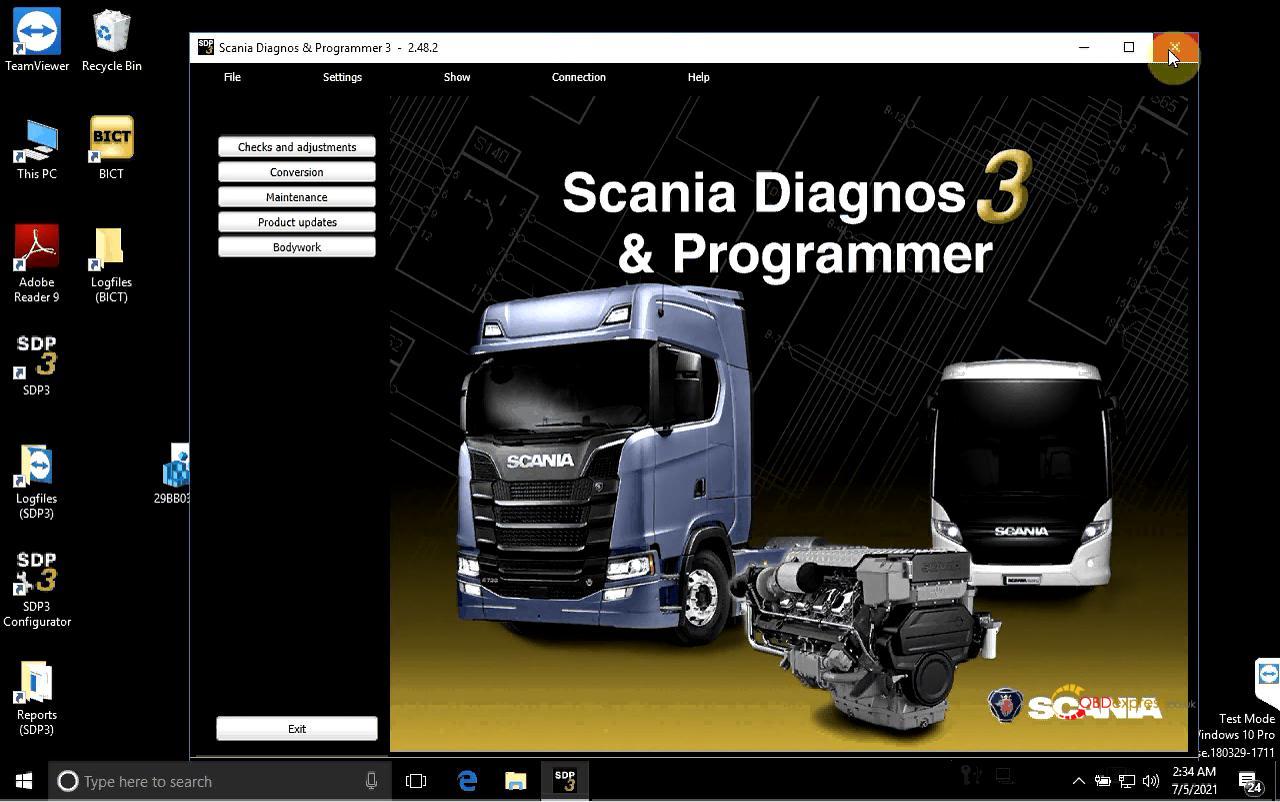Select SDP3 Configurator desktop shortcut
Viewport: 1280px width, 802px height.
coord(37,590)
